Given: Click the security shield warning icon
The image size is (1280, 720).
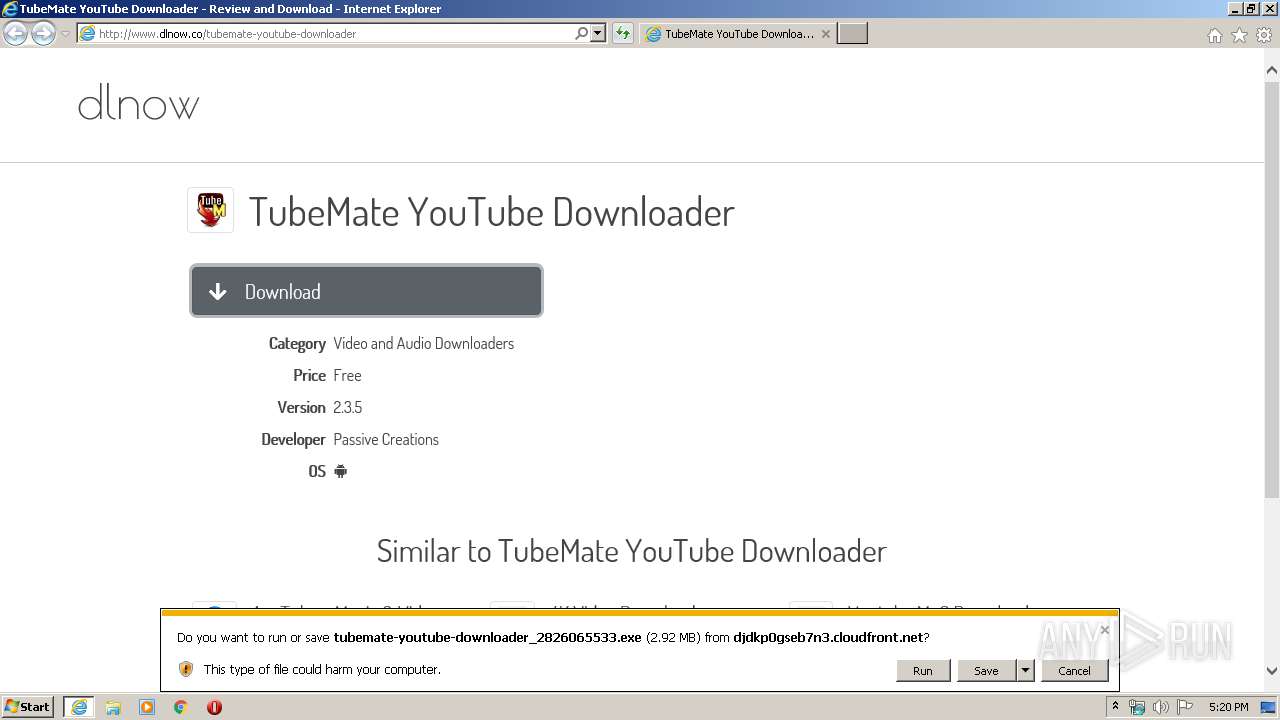Looking at the screenshot, I should click(x=185, y=669).
